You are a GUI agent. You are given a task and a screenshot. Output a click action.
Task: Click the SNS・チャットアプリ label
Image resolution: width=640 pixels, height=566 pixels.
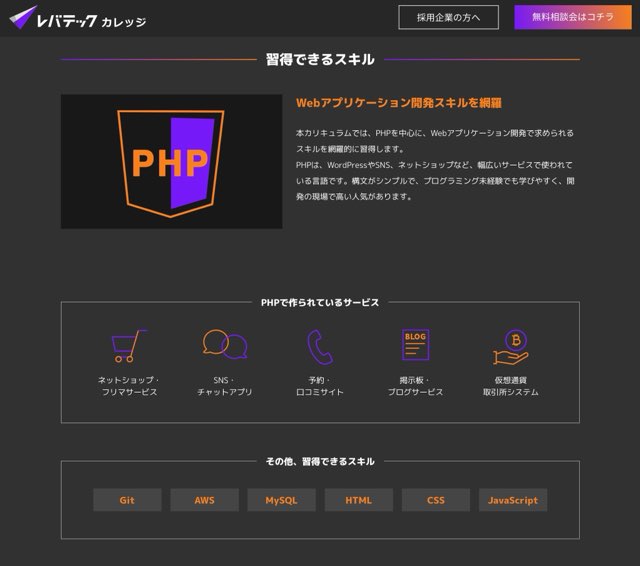[x=225, y=386]
